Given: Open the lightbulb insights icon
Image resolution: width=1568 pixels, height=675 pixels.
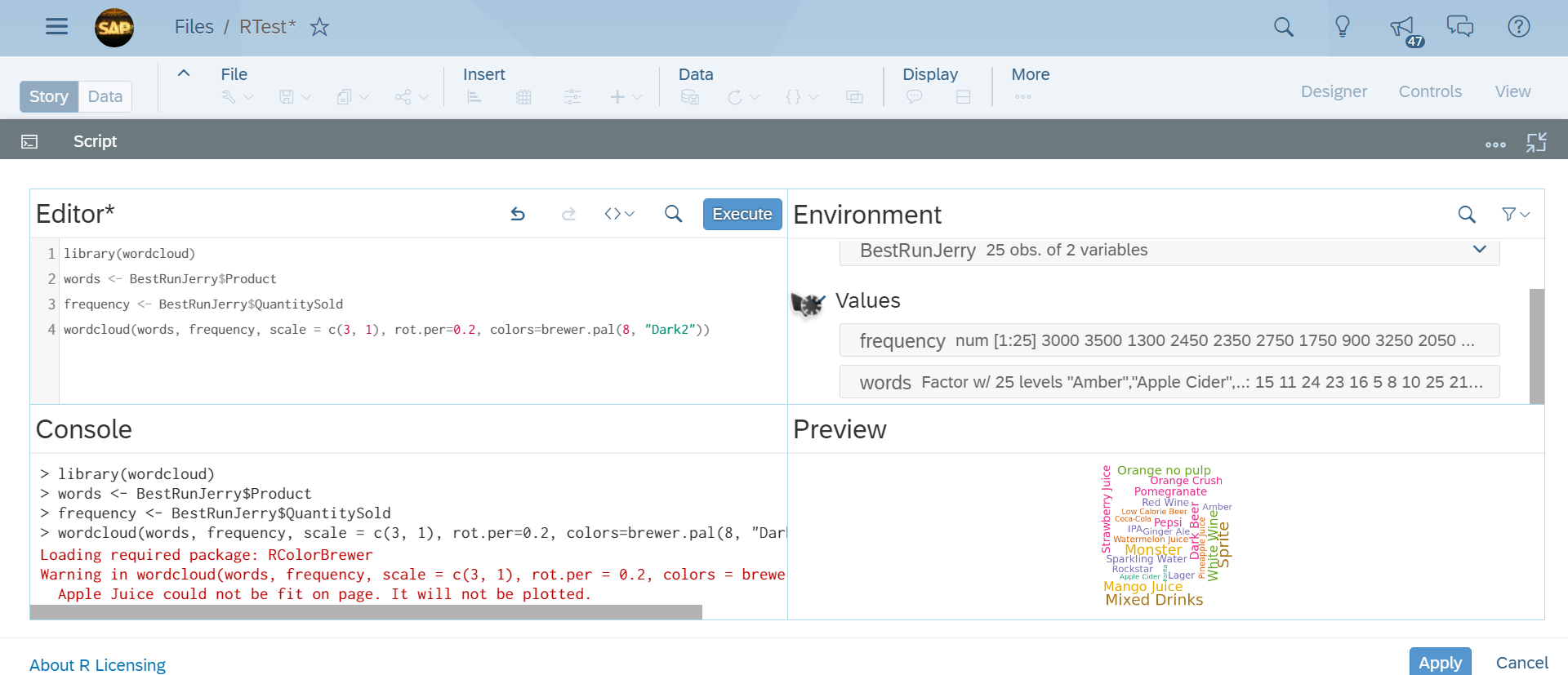Looking at the screenshot, I should tap(1343, 27).
